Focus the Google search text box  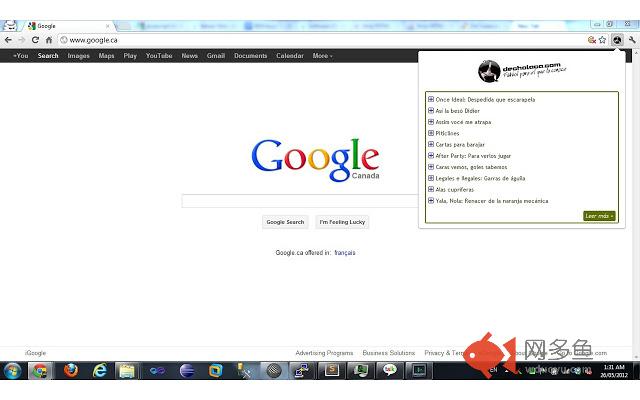coord(300,201)
